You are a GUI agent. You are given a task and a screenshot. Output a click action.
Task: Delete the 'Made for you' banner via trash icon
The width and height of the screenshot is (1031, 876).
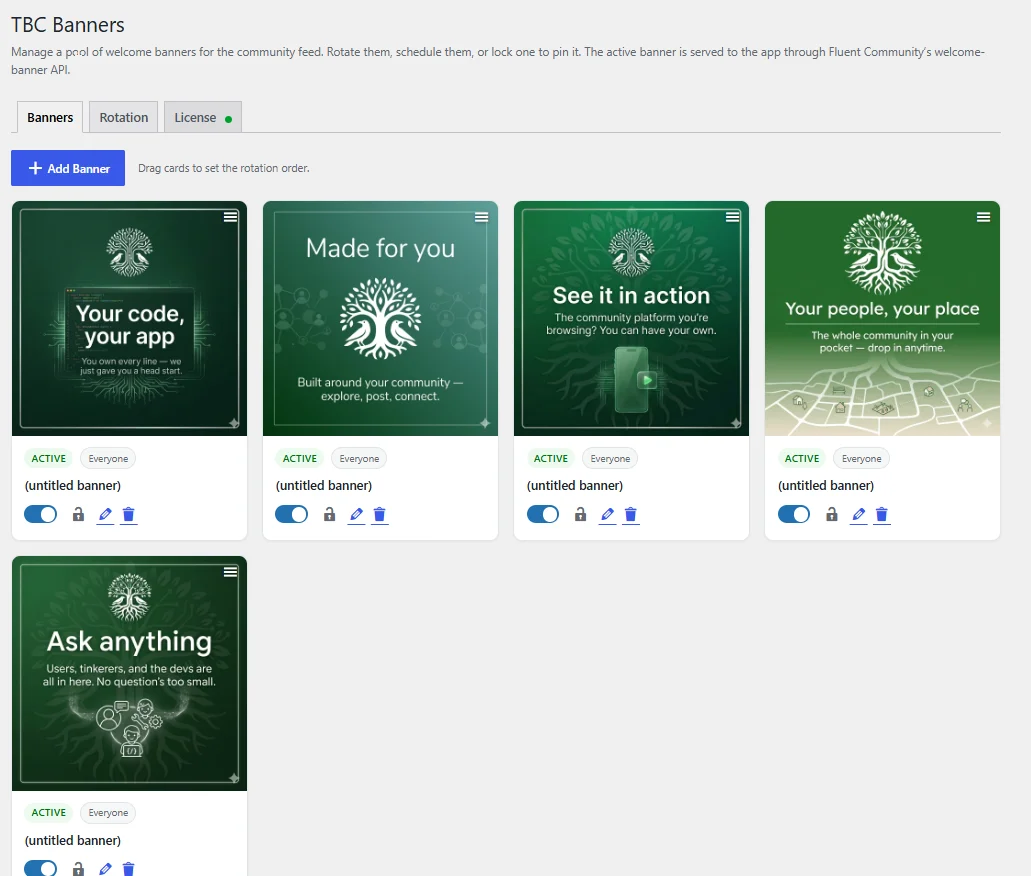click(x=379, y=514)
